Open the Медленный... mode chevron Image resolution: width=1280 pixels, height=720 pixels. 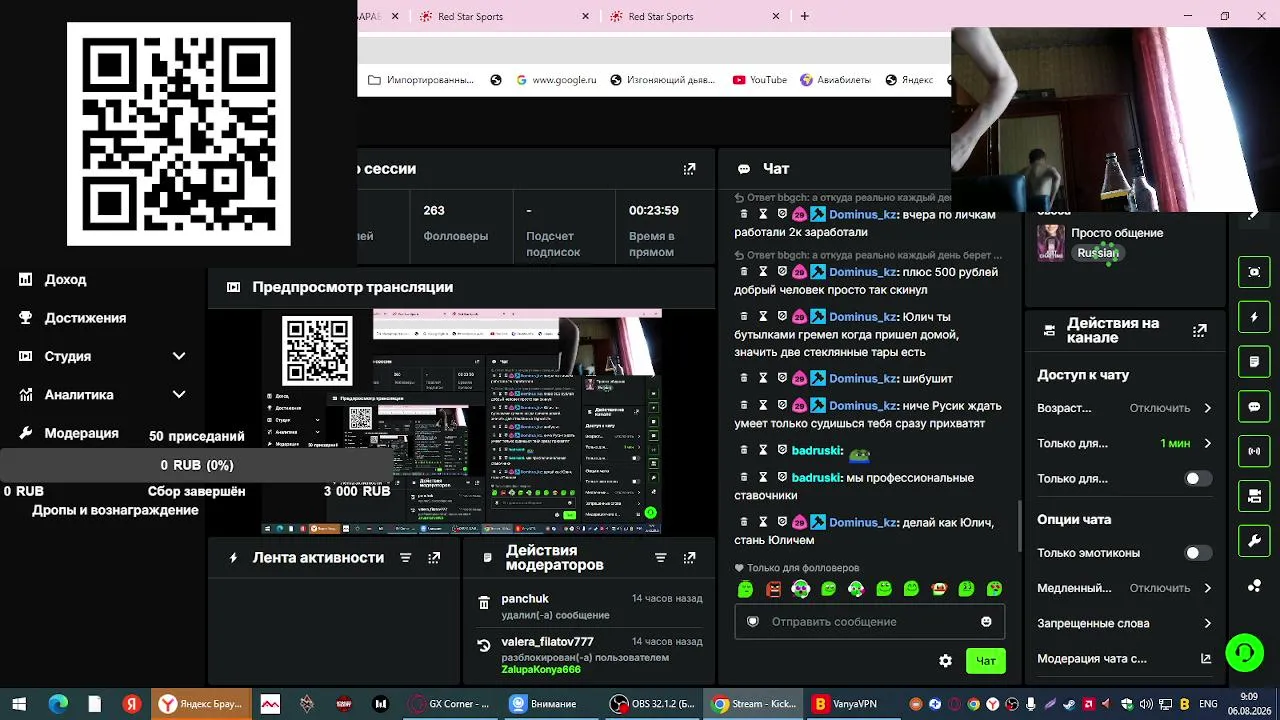1207,588
